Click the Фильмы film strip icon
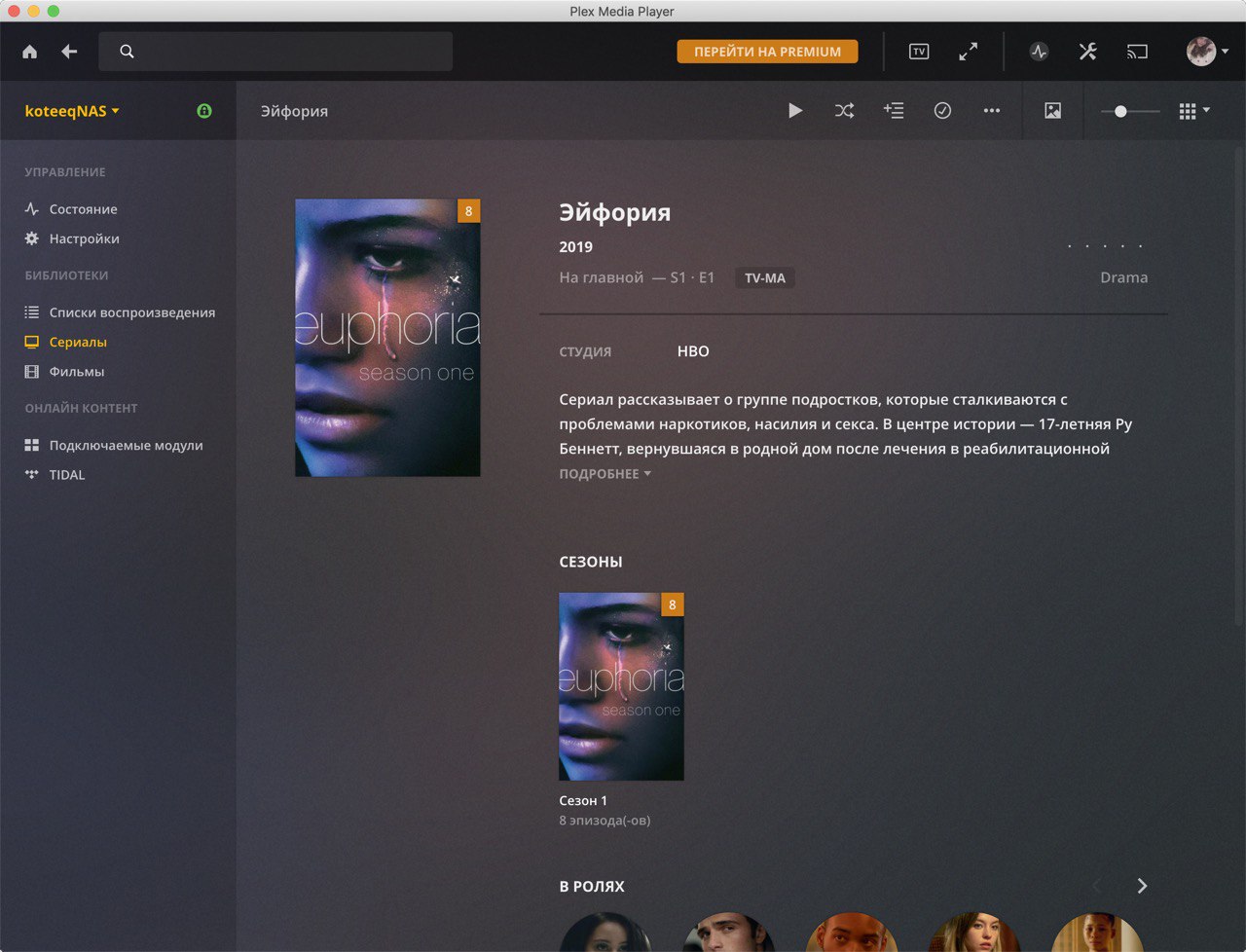Screen dimensions: 1246x952 (x=32, y=372)
